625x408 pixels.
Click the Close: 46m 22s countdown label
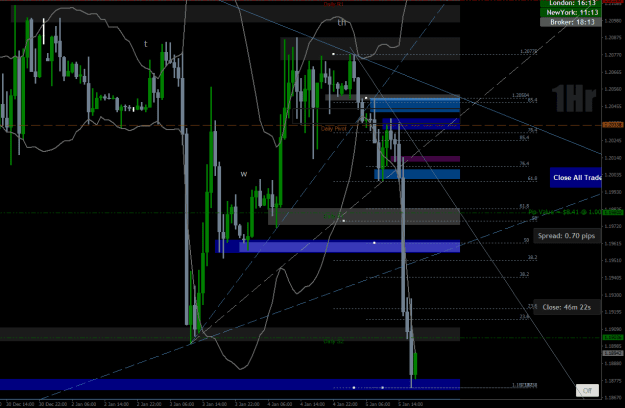point(567,307)
